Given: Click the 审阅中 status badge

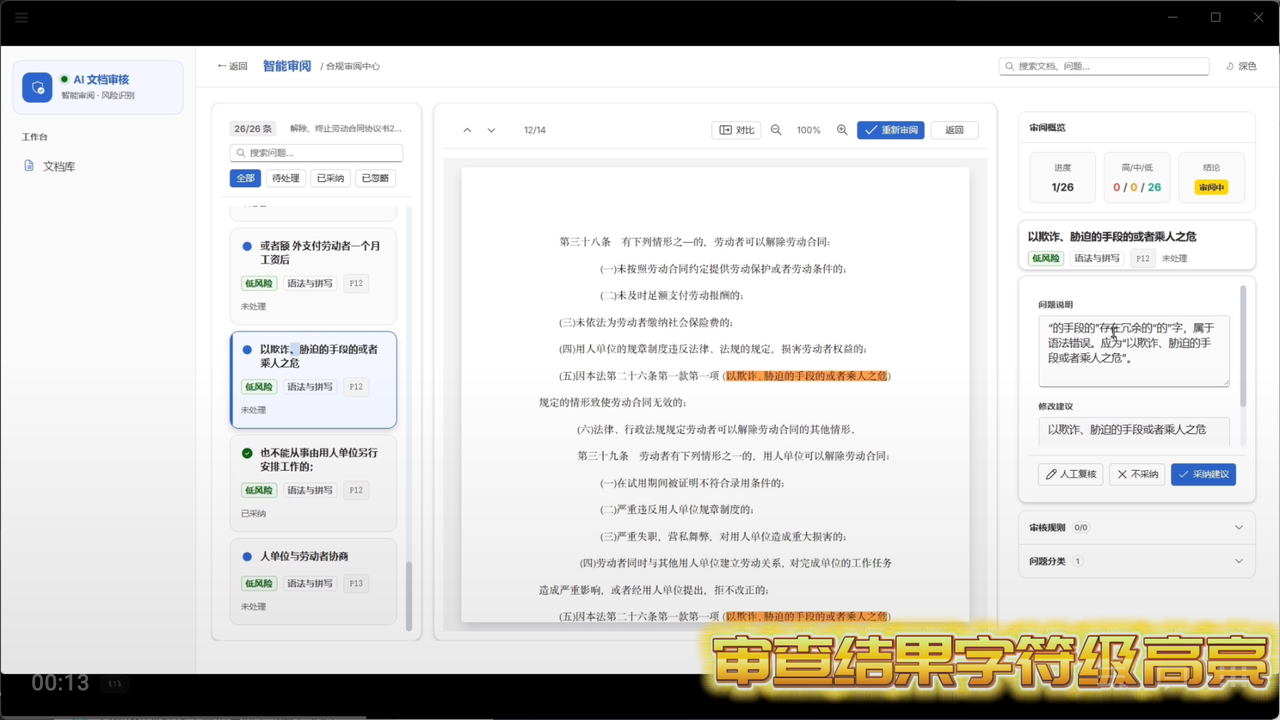Looking at the screenshot, I should click(1211, 187).
